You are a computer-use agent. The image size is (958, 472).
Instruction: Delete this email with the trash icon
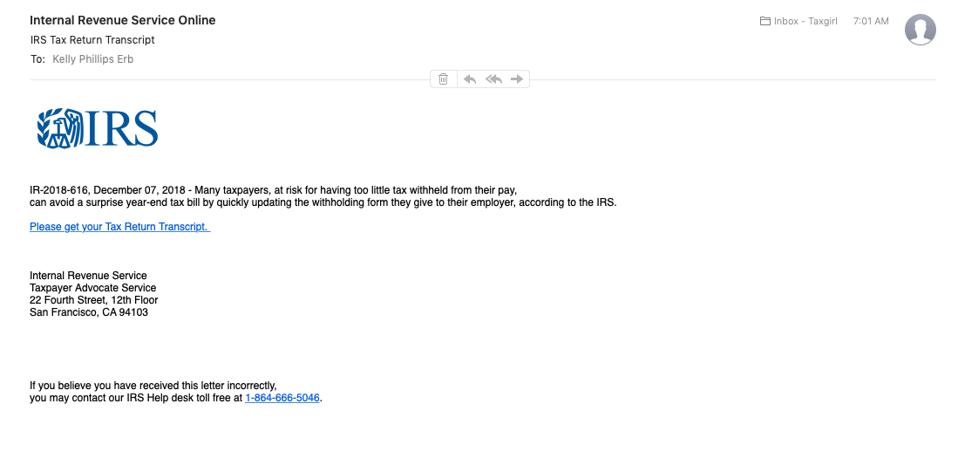443,79
